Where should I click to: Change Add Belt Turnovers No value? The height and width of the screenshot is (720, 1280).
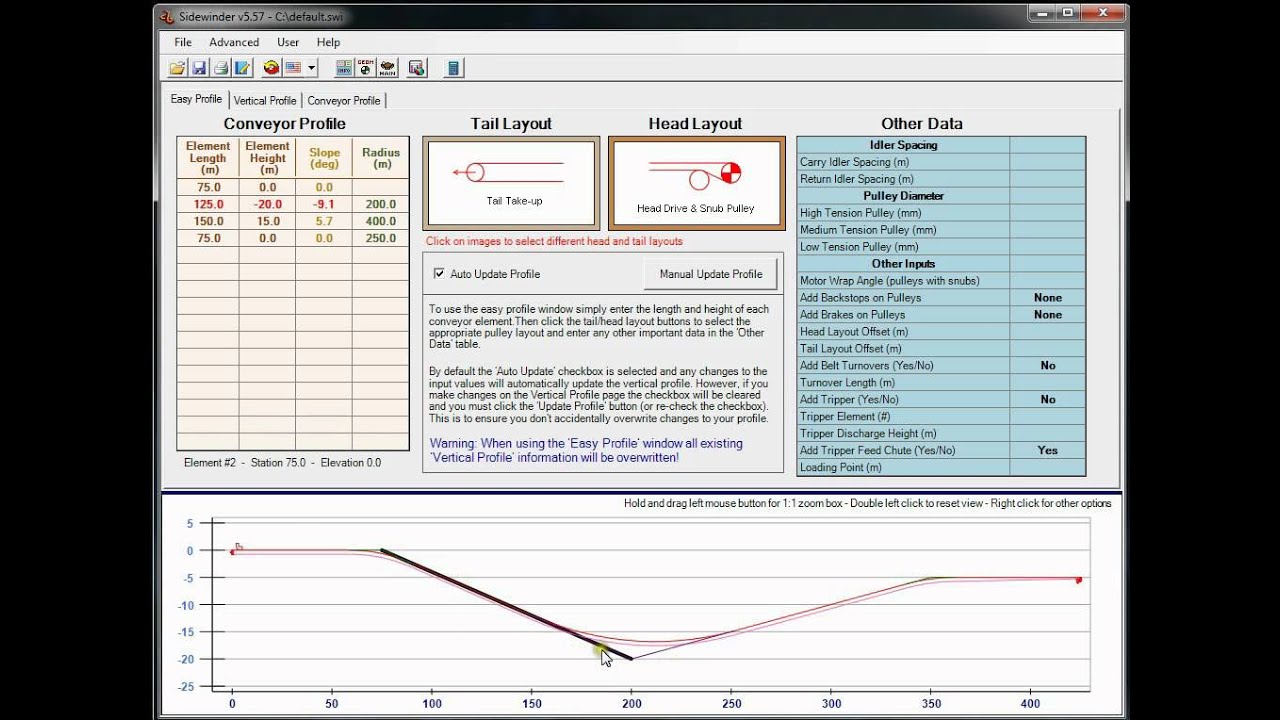pos(1047,366)
